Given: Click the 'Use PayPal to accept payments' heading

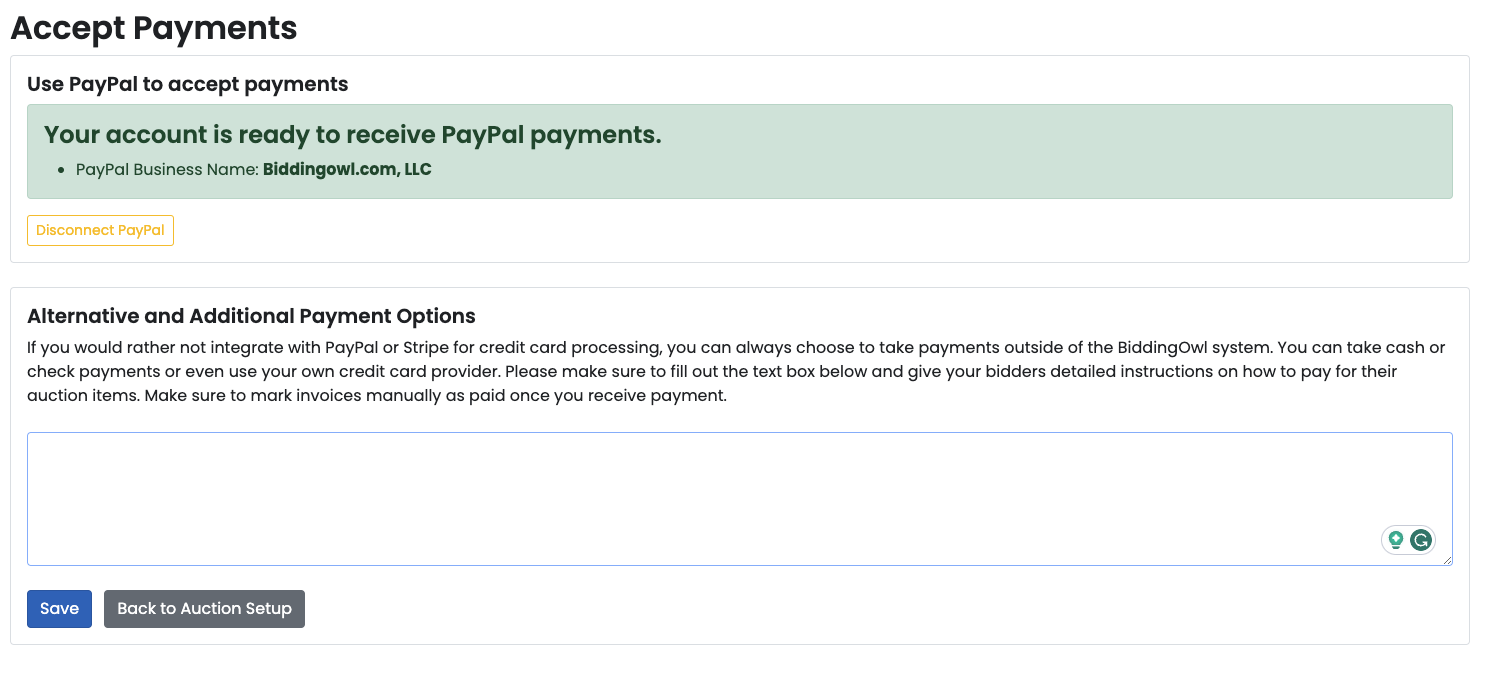Looking at the screenshot, I should tap(188, 84).
